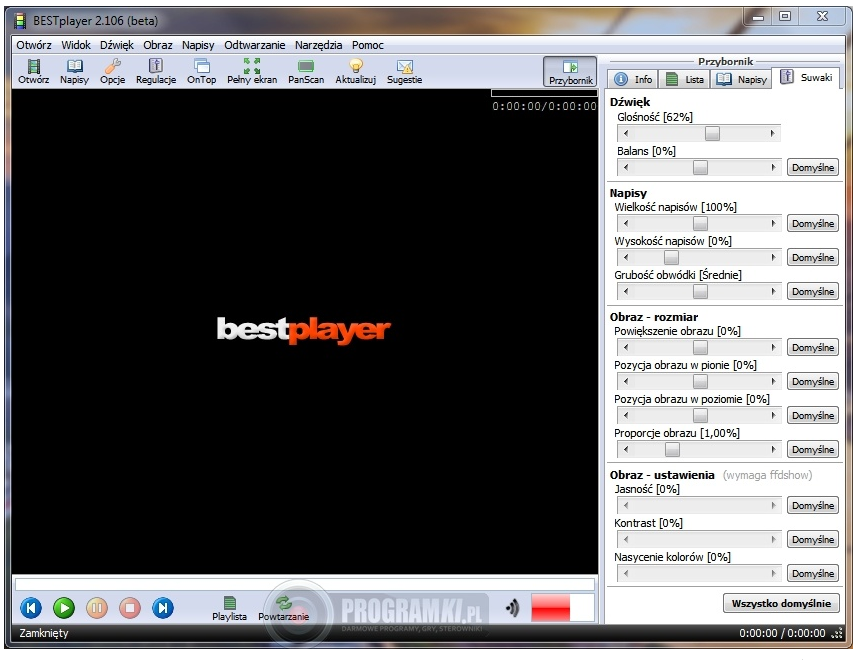This screenshot has width=857, height=660.
Task: Click the Regulacje toolbar icon
Action: coord(156,72)
